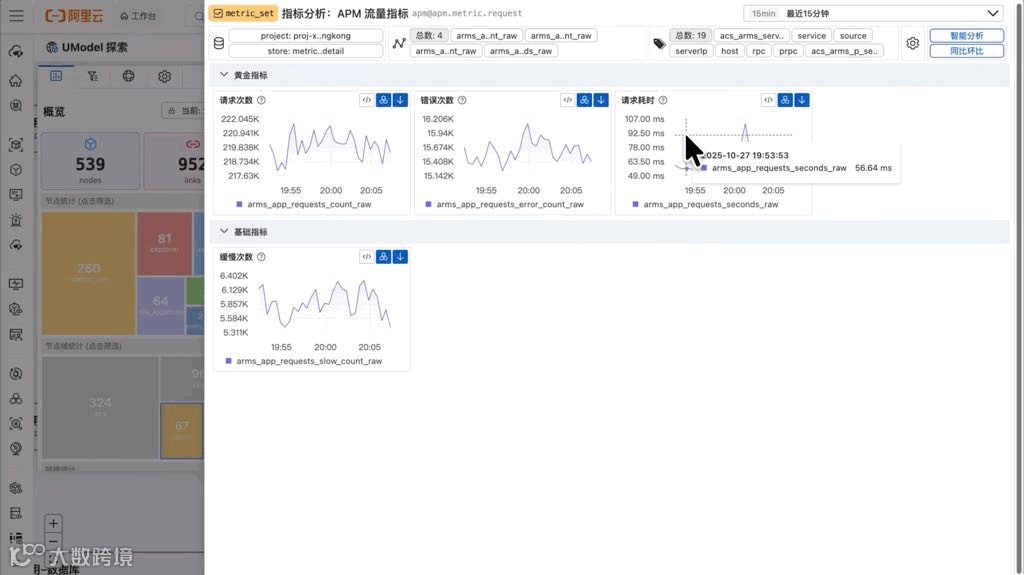Open code view for 请求次数 chart
This screenshot has height=575, width=1024.
[366, 100]
